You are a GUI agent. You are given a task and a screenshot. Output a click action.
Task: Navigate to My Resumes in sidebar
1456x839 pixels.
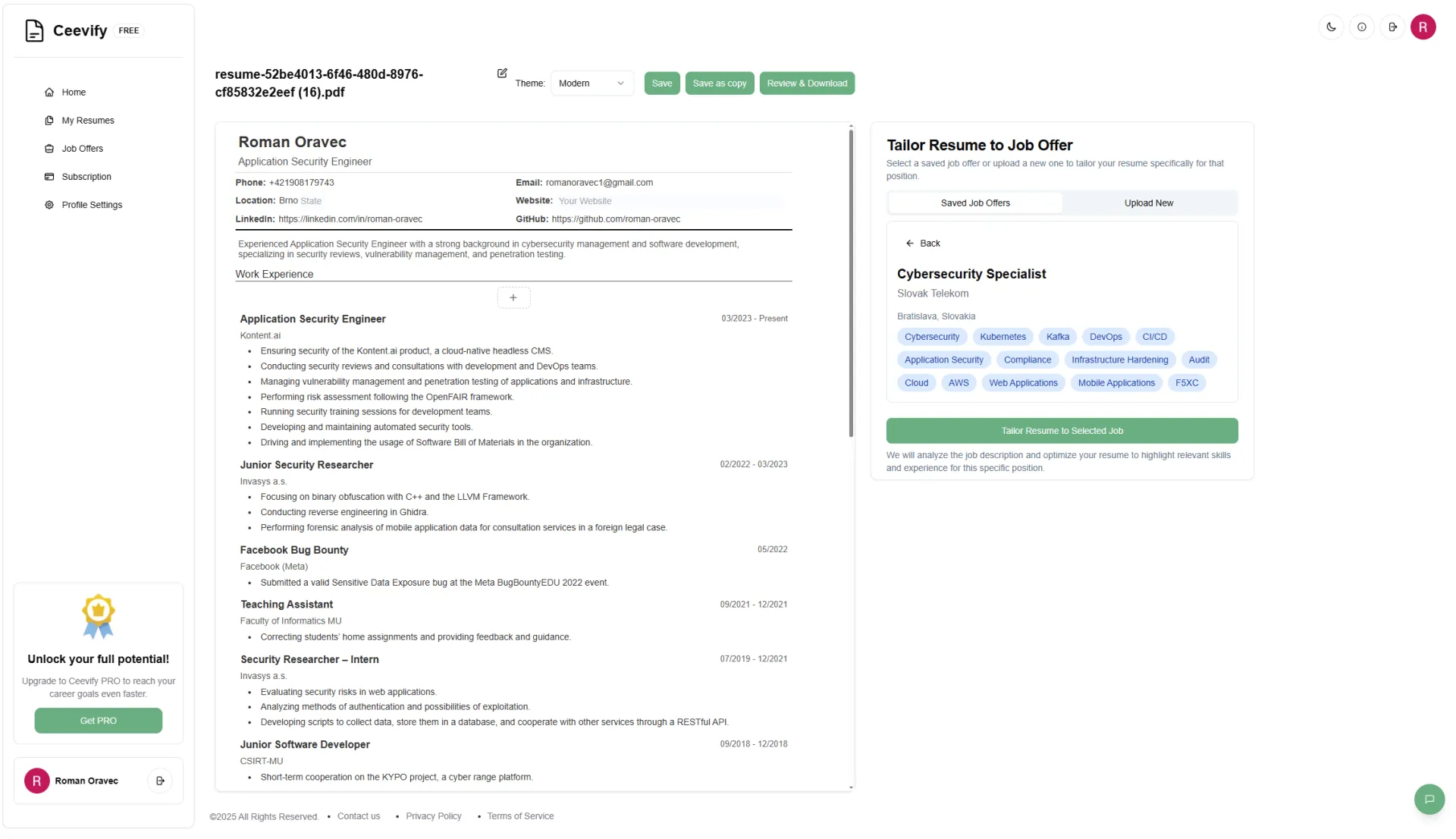87,121
